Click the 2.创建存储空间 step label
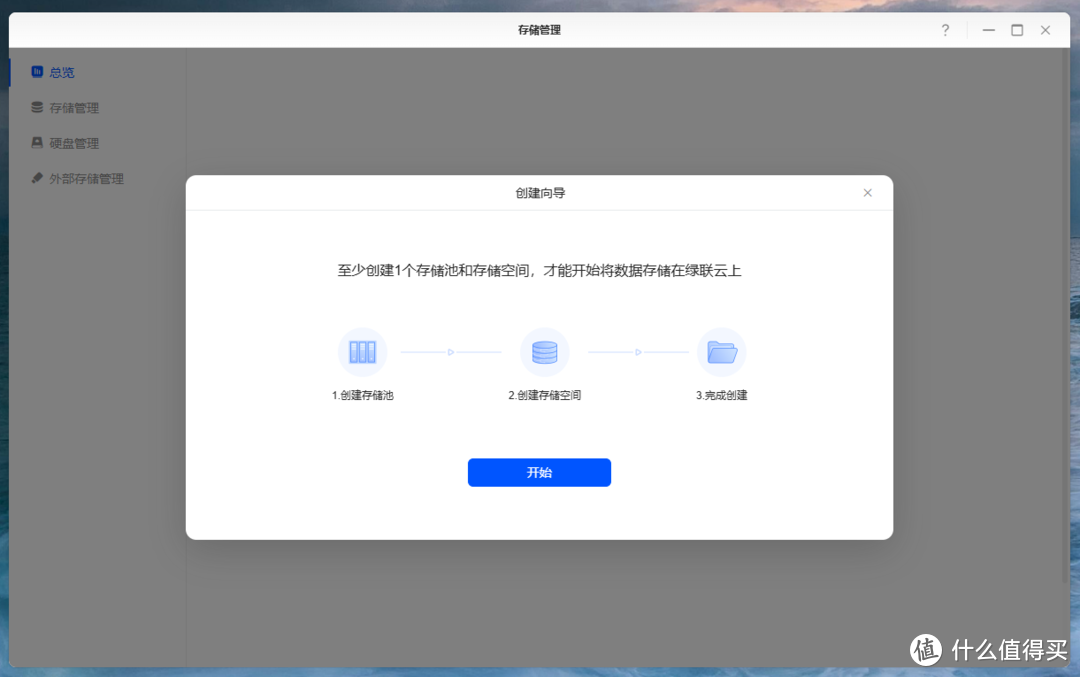Viewport: 1080px width, 677px height. pyautogui.click(x=545, y=395)
